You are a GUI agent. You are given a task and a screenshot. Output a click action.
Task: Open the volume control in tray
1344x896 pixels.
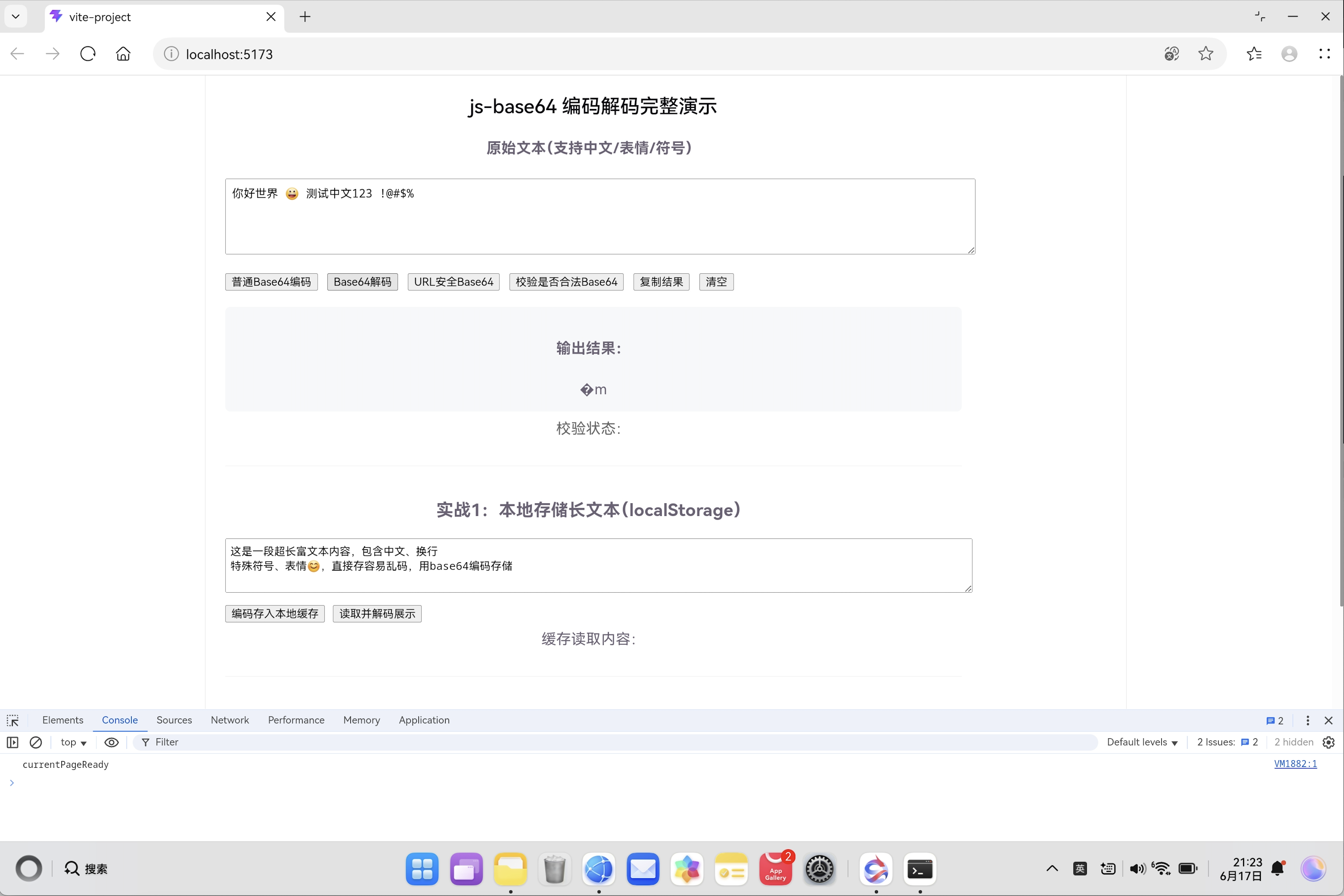pyautogui.click(x=1137, y=869)
